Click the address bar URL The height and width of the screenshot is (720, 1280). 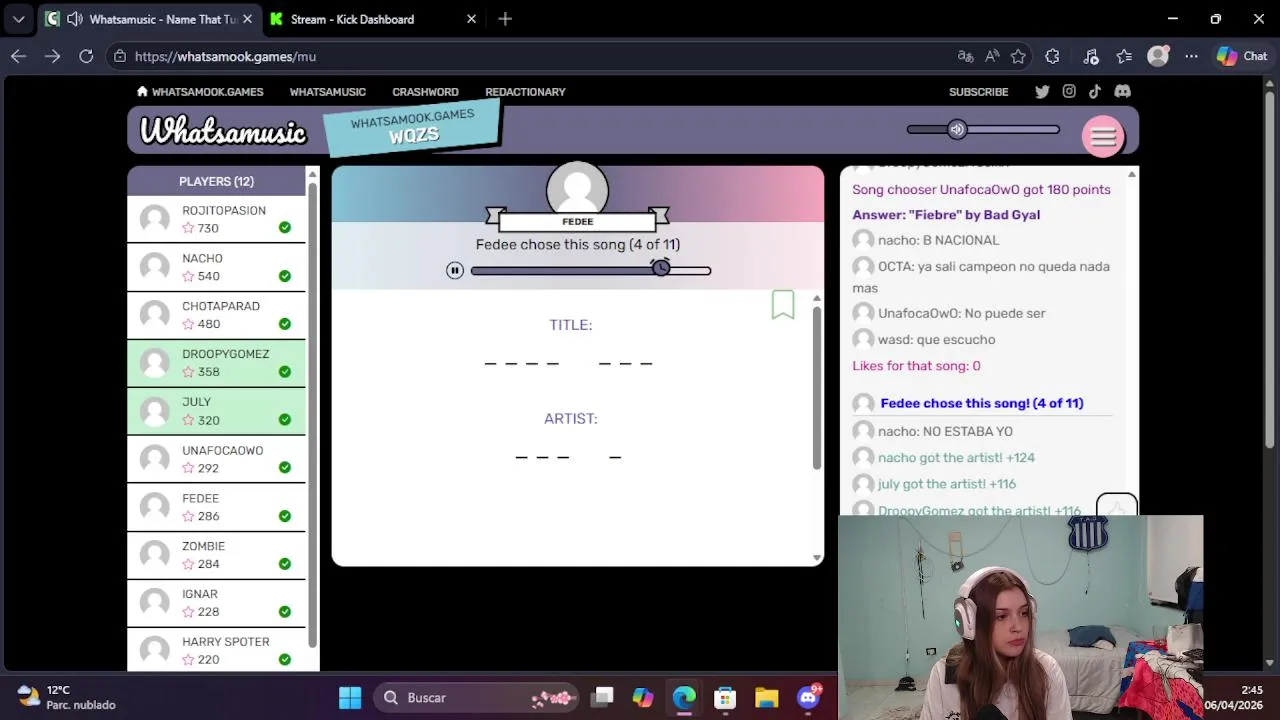tap(225, 57)
